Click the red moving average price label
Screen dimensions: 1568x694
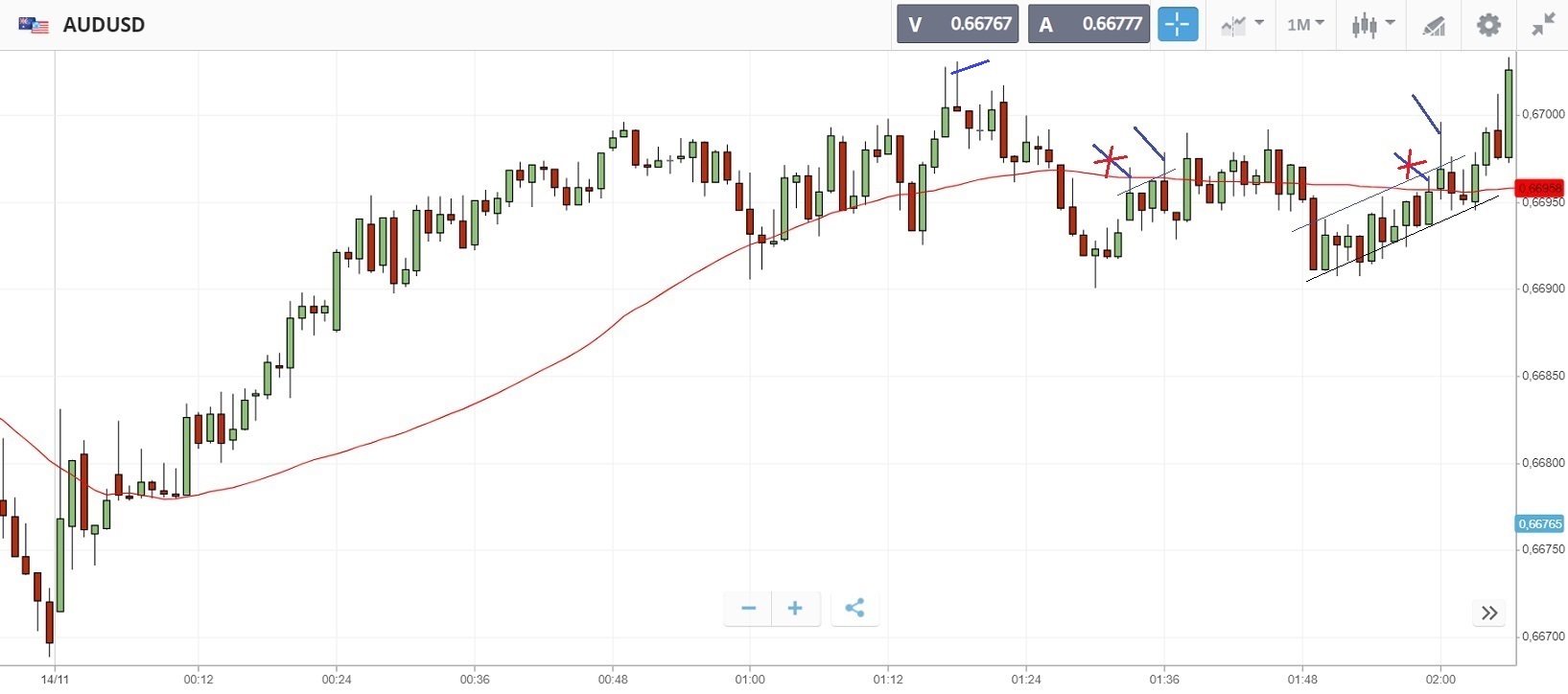pos(1539,188)
